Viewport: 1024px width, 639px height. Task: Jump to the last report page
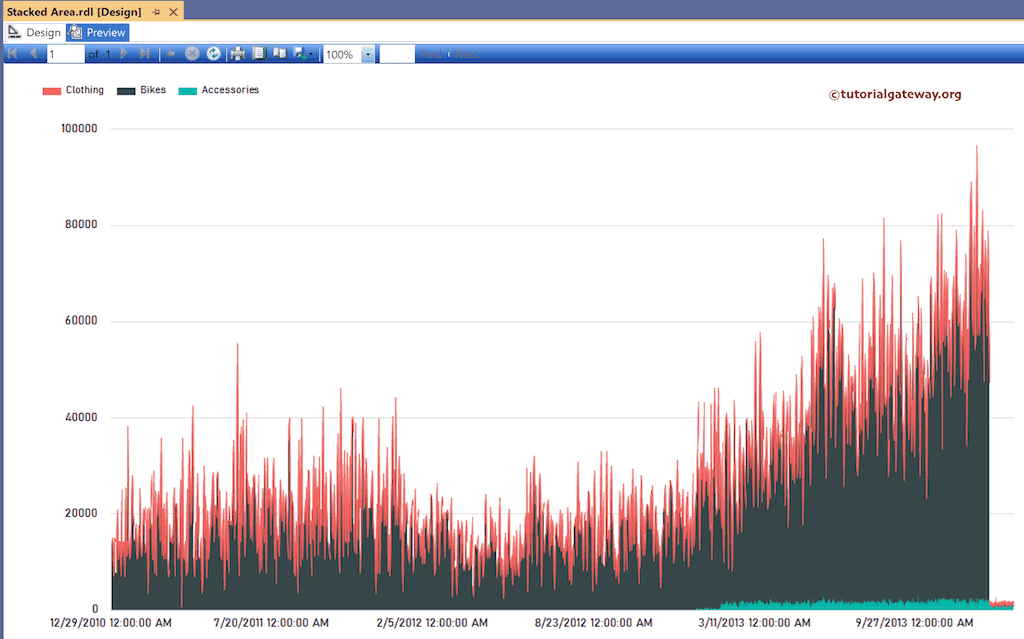tap(145, 54)
